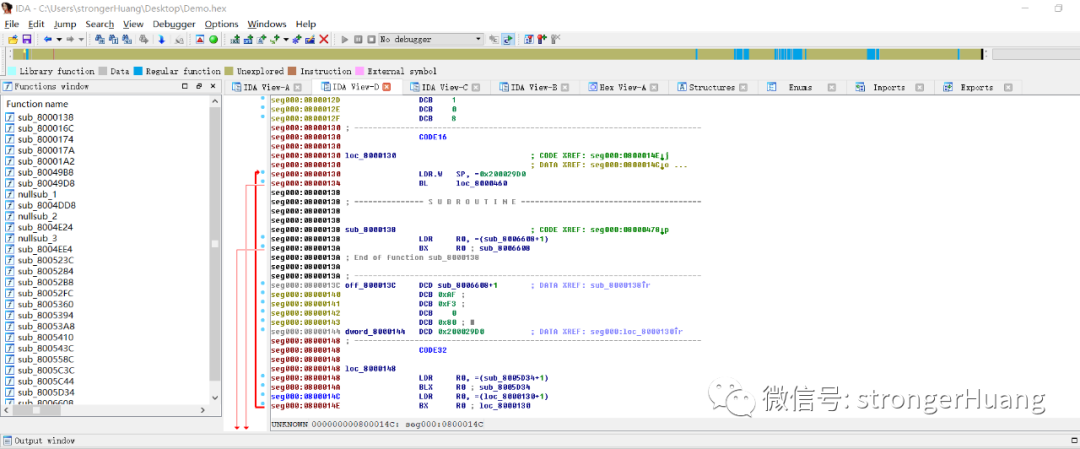Switch to the Hex View-A tab

tap(621, 87)
